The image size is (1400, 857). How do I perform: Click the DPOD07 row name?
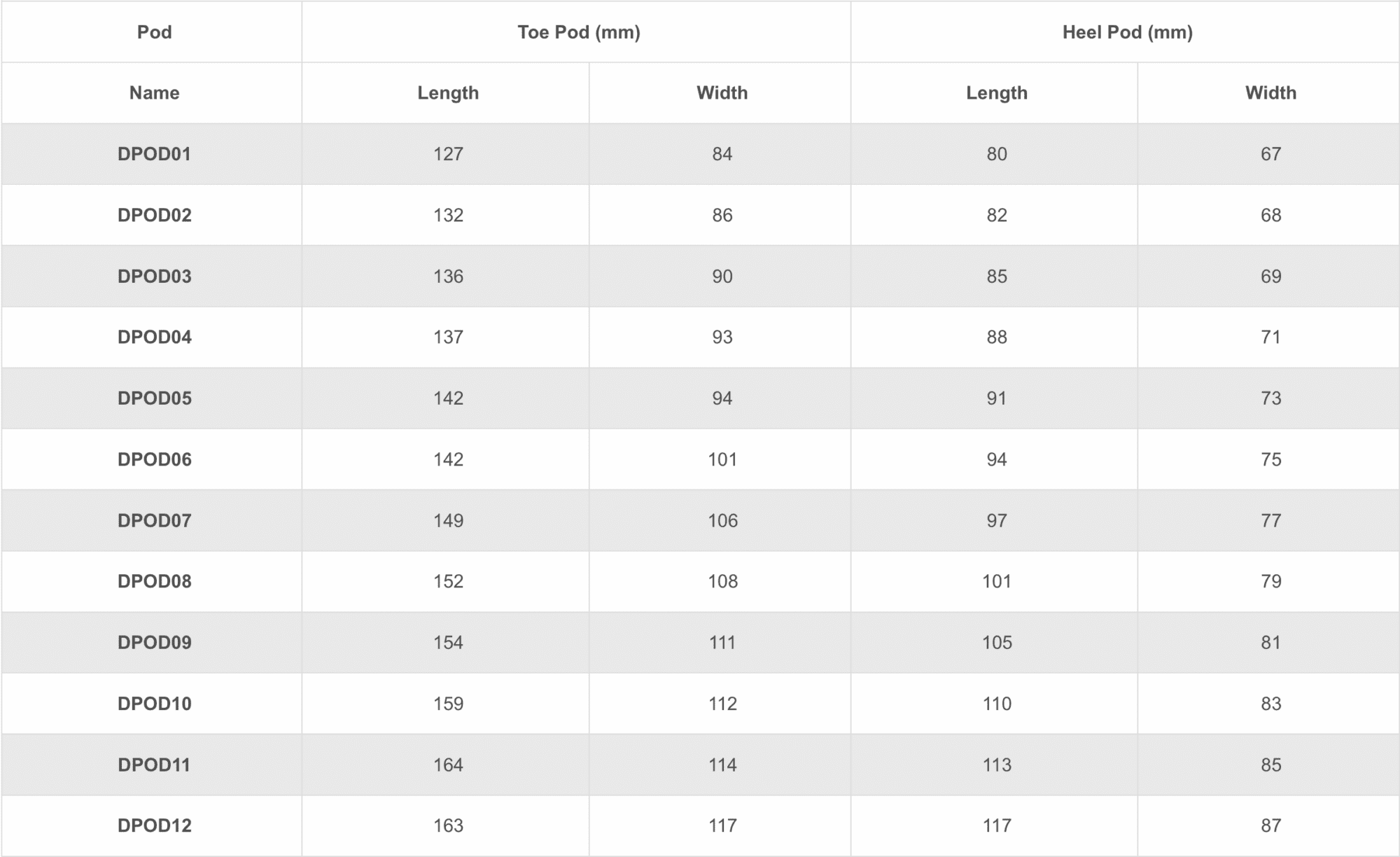(154, 520)
